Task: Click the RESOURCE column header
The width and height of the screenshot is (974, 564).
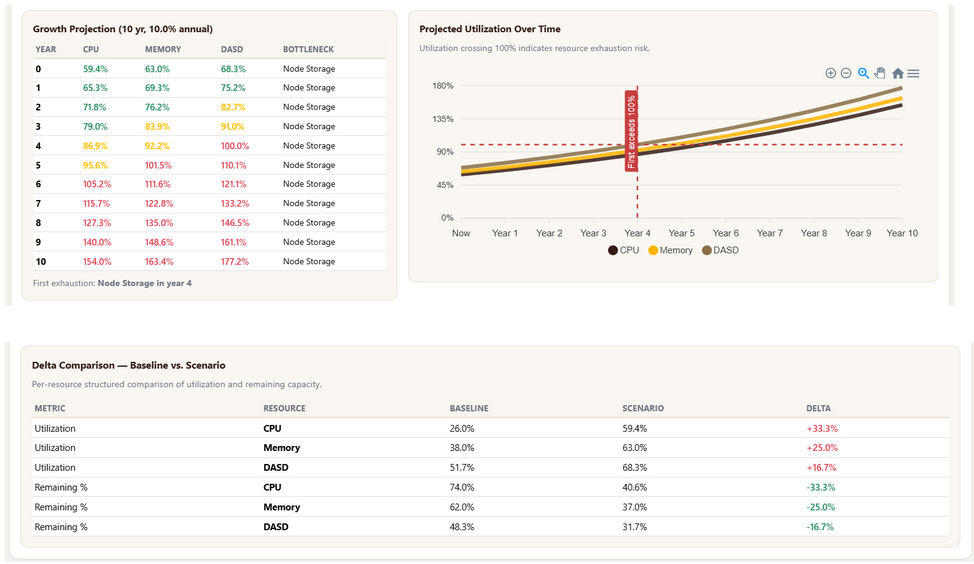Action: click(x=284, y=408)
